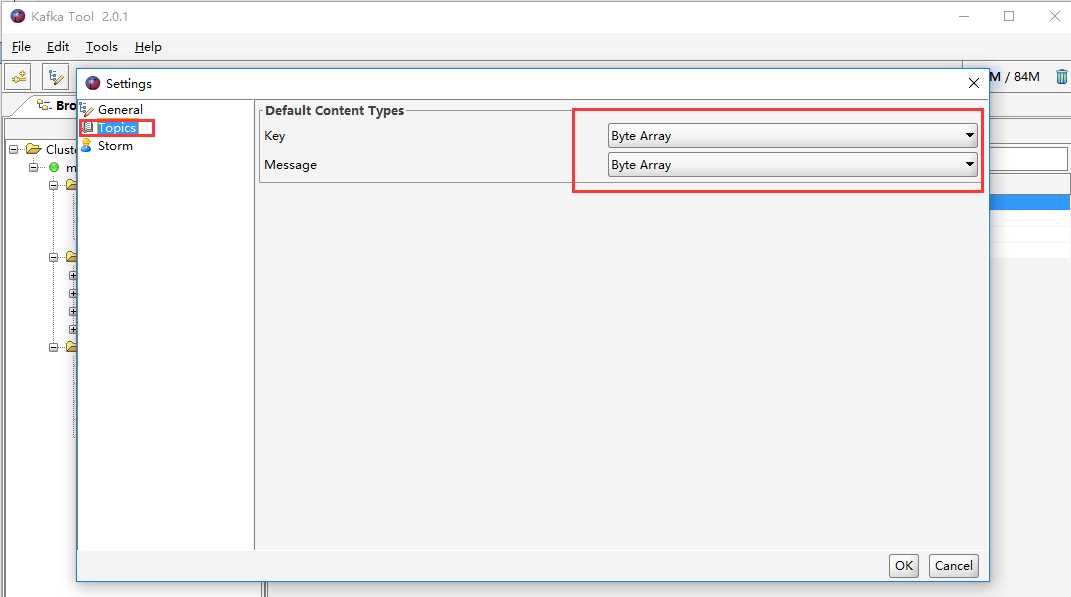Click the add connection toolbar icon
1071x597 pixels.
pos(18,77)
